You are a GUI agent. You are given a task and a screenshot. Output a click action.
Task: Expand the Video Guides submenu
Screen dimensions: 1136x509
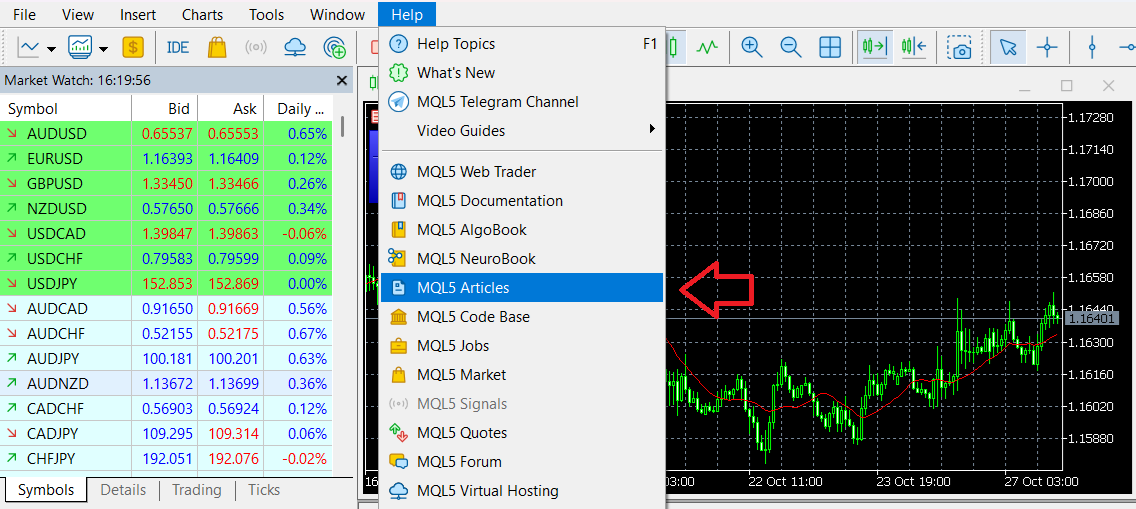(522, 131)
